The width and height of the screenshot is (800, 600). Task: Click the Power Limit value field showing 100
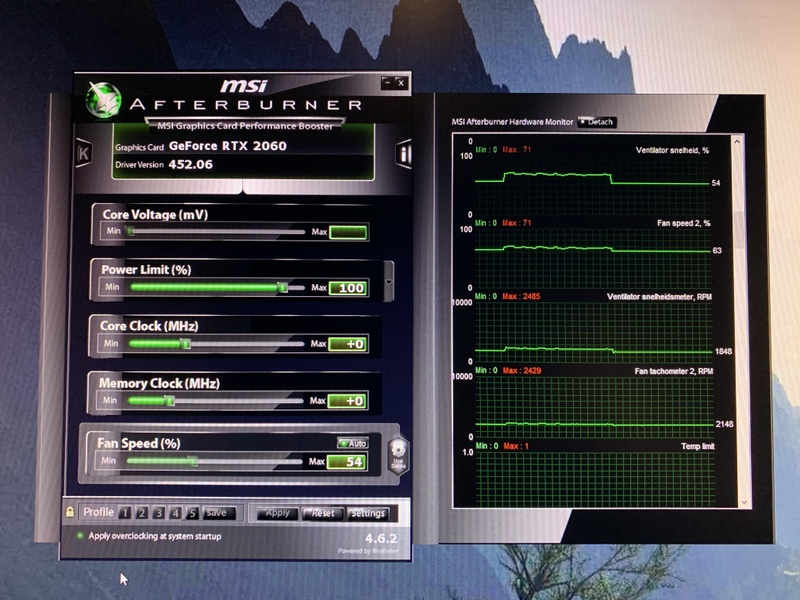point(348,288)
